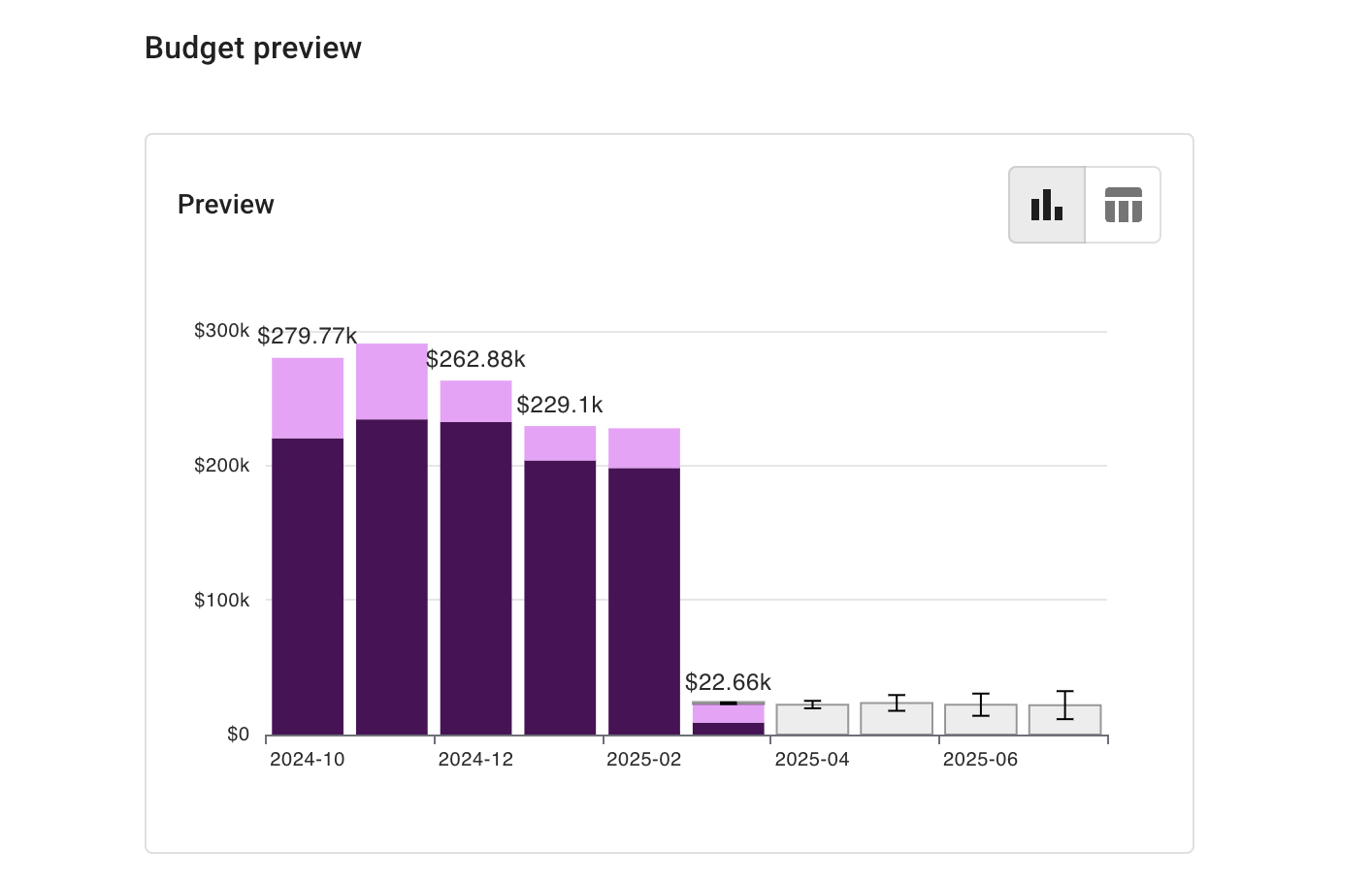This screenshot has width=1372, height=883.
Task: Select the 2024-12 month label
Action: (x=476, y=760)
